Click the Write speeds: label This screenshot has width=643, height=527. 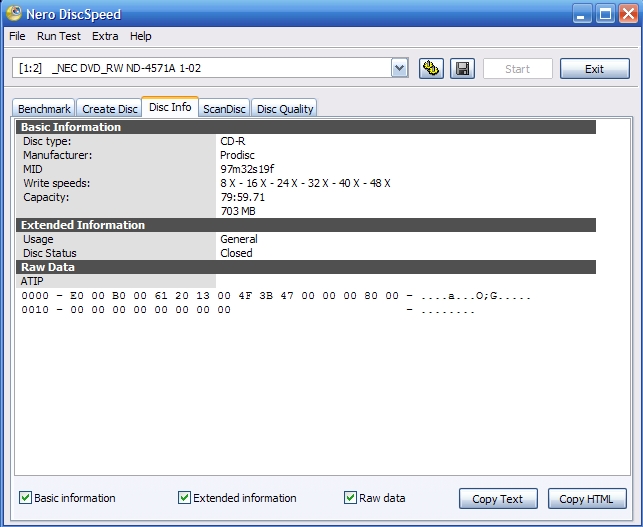coord(57,183)
